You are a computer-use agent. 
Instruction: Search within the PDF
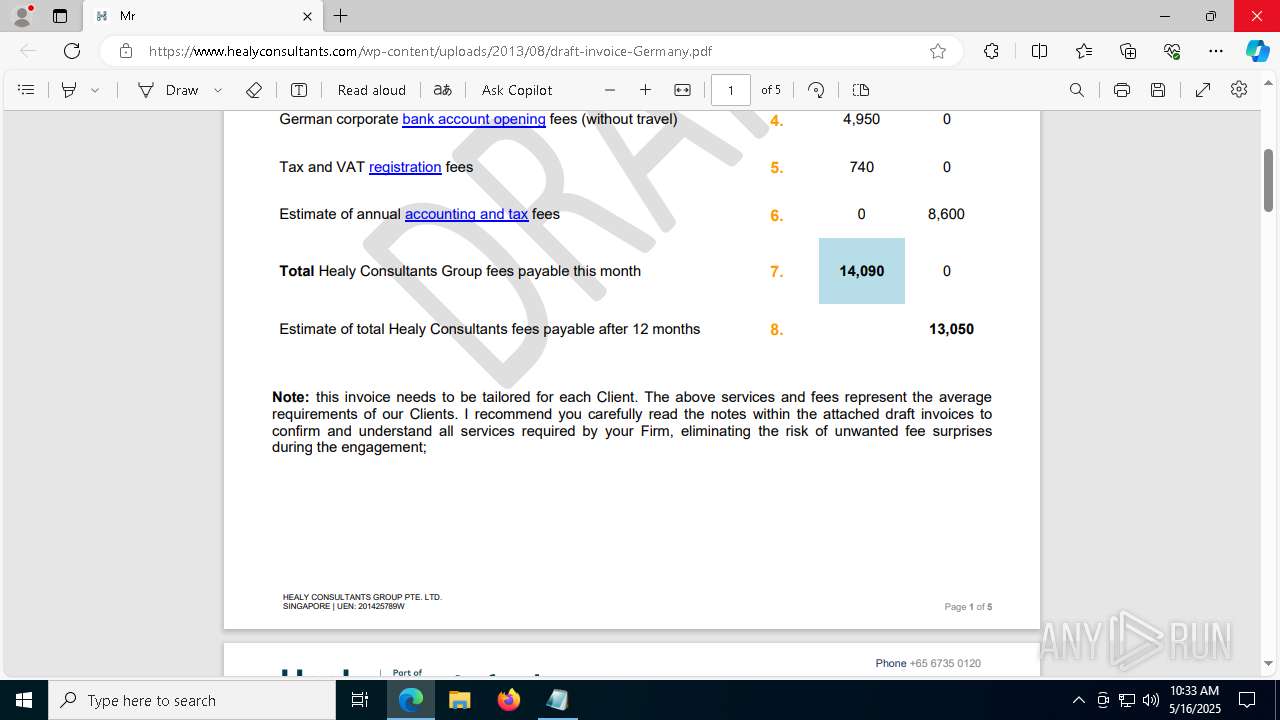click(1077, 90)
